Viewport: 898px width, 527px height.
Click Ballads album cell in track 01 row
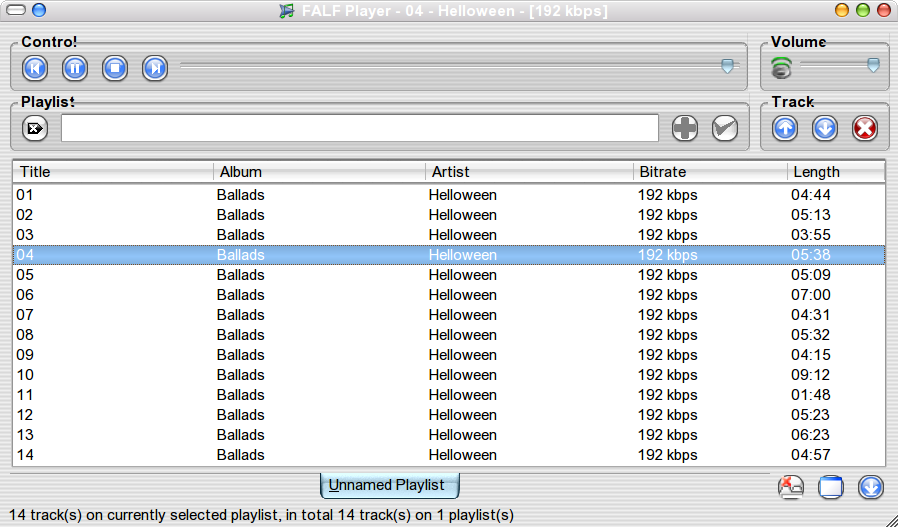click(241, 195)
